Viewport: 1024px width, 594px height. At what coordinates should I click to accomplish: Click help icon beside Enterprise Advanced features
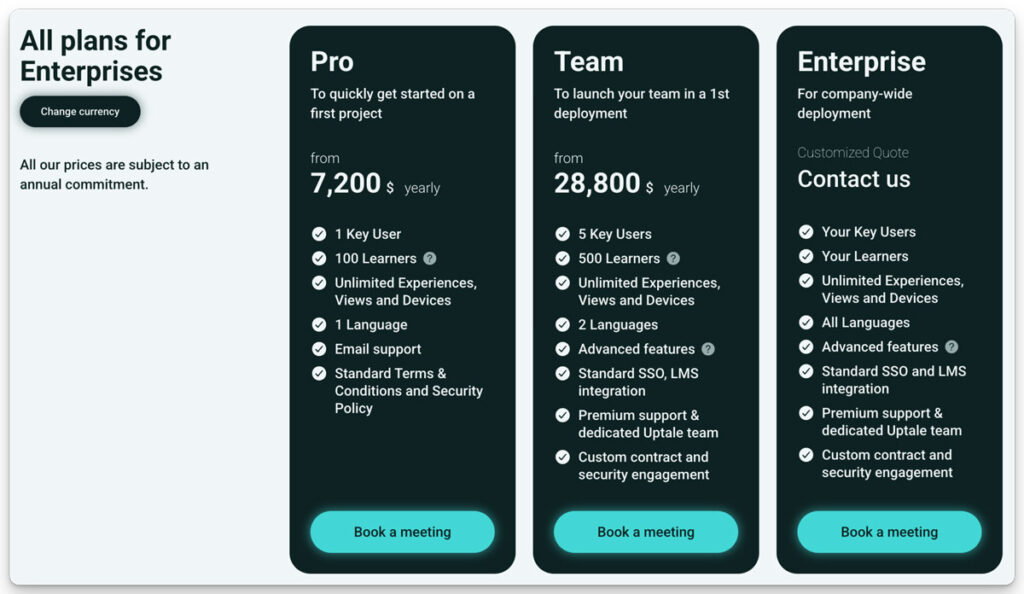[x=951, y=347]
